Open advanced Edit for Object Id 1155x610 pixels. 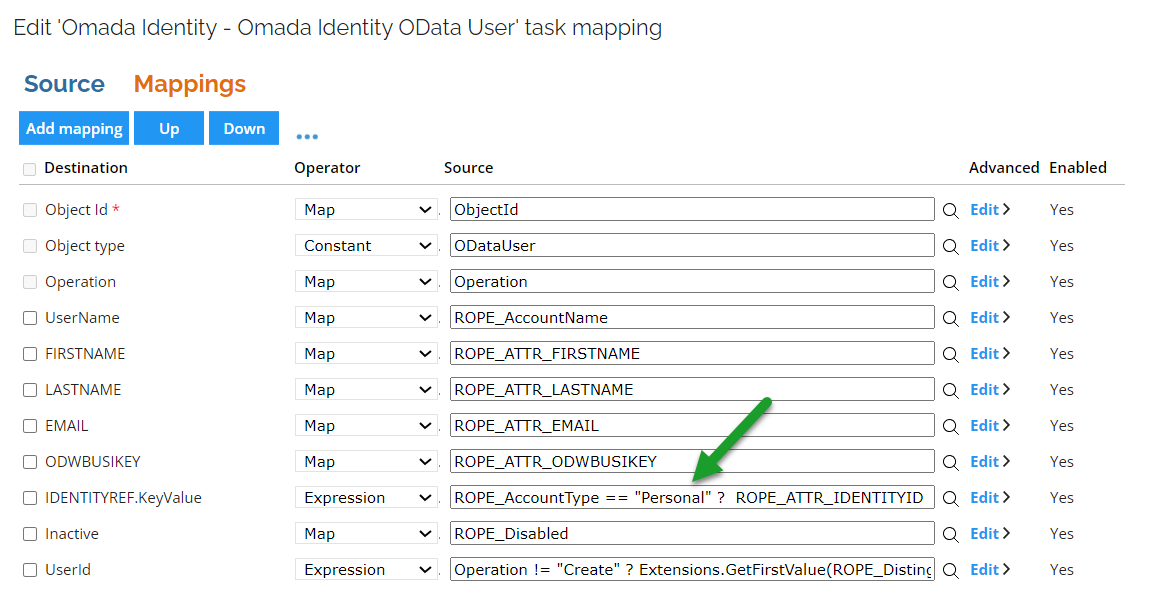[989, 209]
